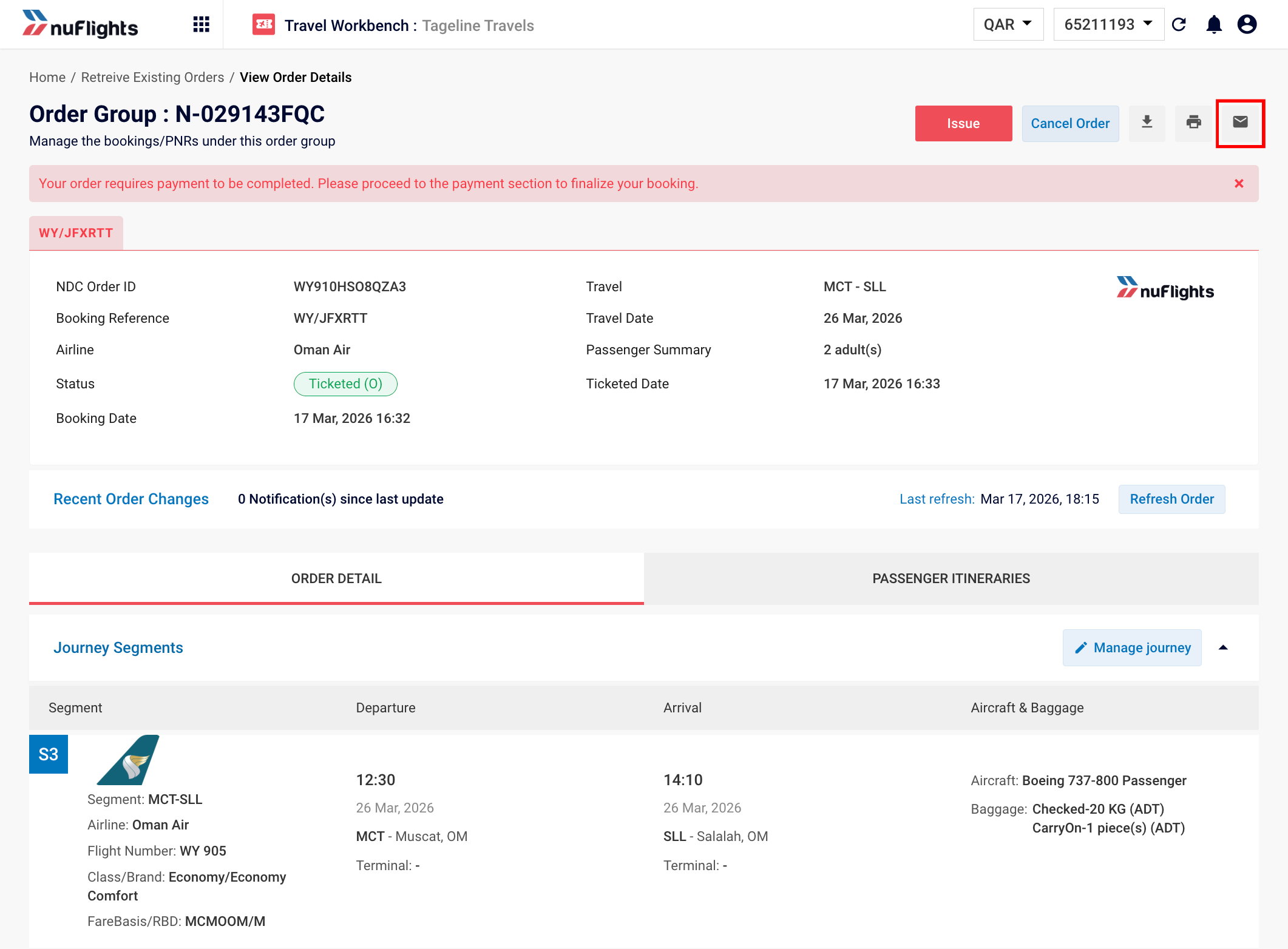Select NDC Order ID value WY910HSO8QZA3
Viewport: 1288px width, 949px height.
tap(350, 286)
